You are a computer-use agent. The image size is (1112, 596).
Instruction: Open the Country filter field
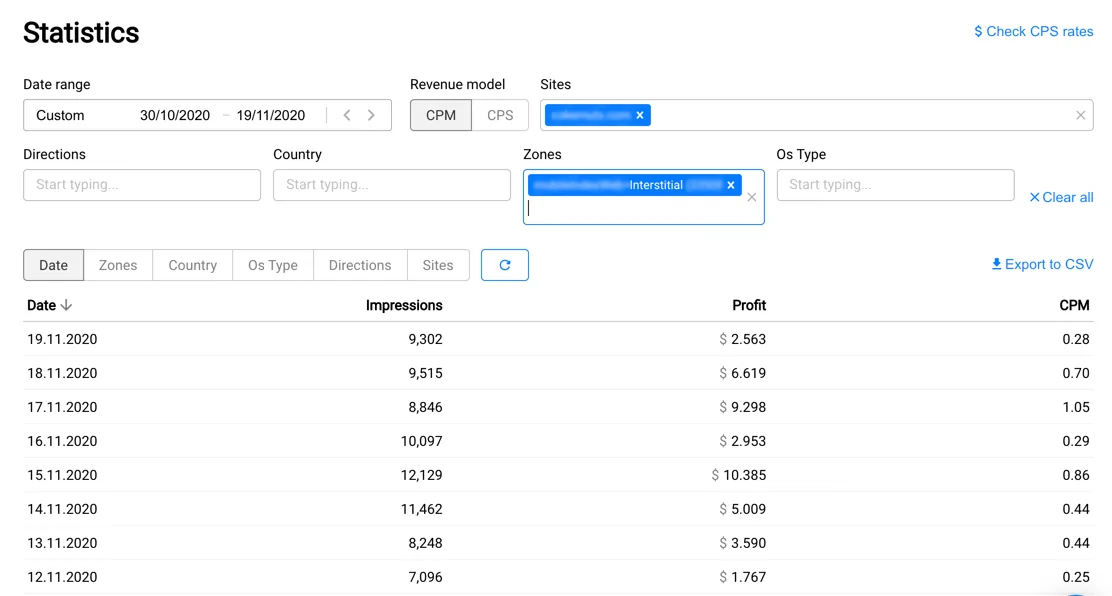392,185
